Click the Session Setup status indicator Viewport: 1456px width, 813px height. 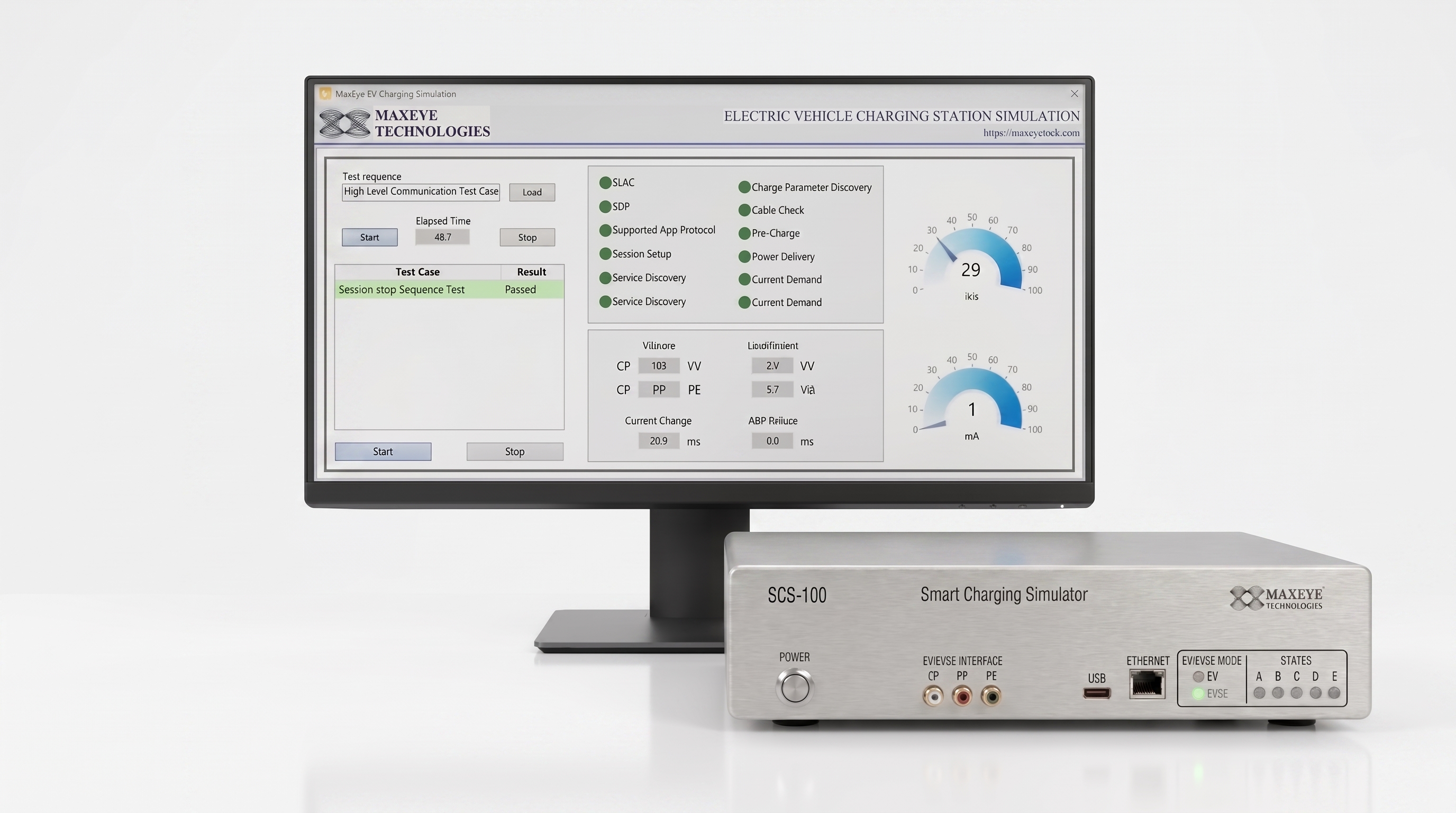tap(605, 254)
